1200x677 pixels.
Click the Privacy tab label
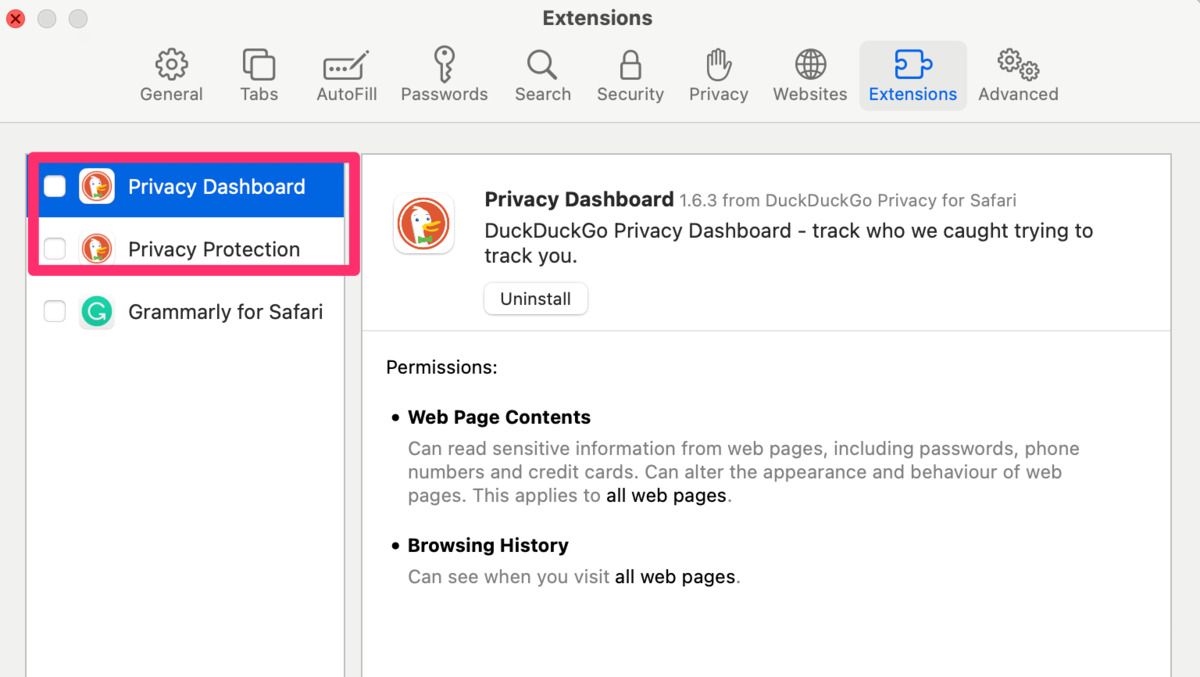(718, 94)
